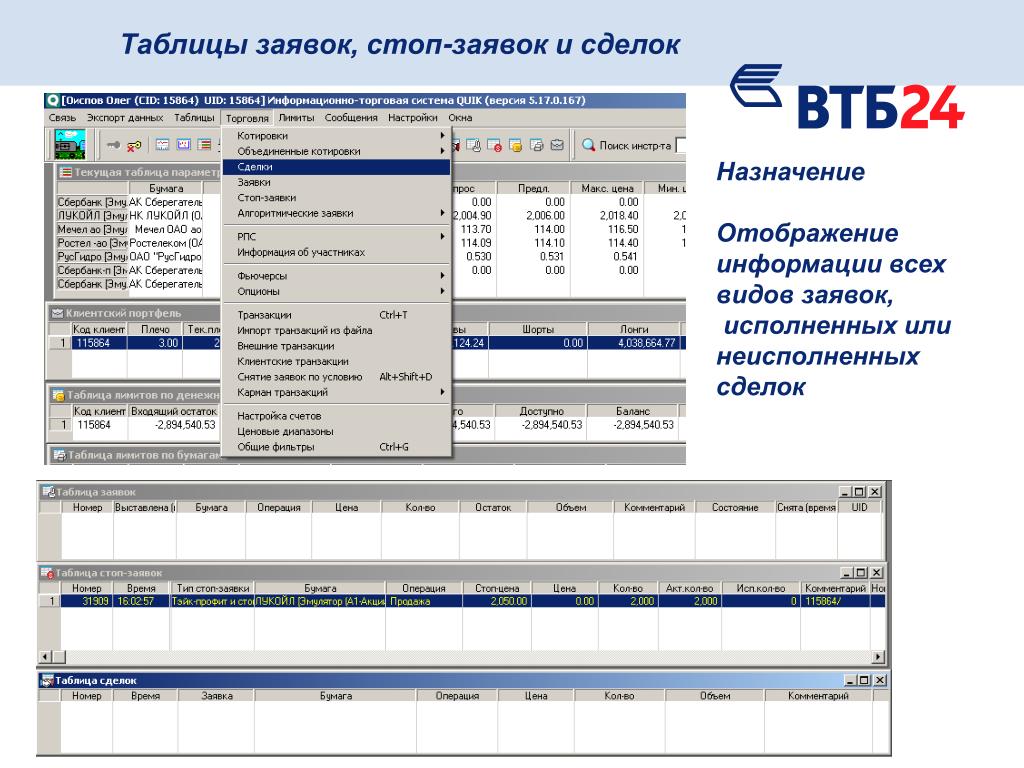Select Информация об участниках entry
Viewport: 1024px width, 768px height.
pos(336,253)
